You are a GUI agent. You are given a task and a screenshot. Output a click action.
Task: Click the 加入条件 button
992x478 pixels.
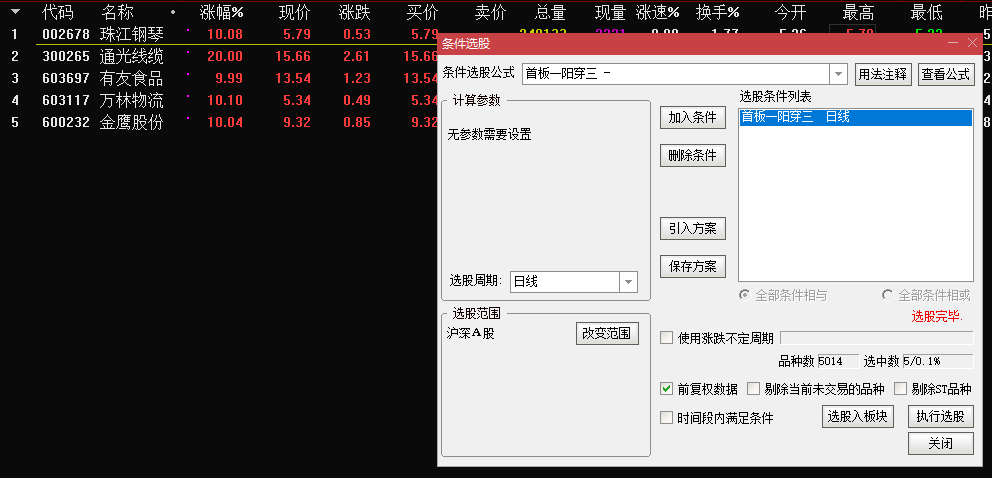click(693, 117)
